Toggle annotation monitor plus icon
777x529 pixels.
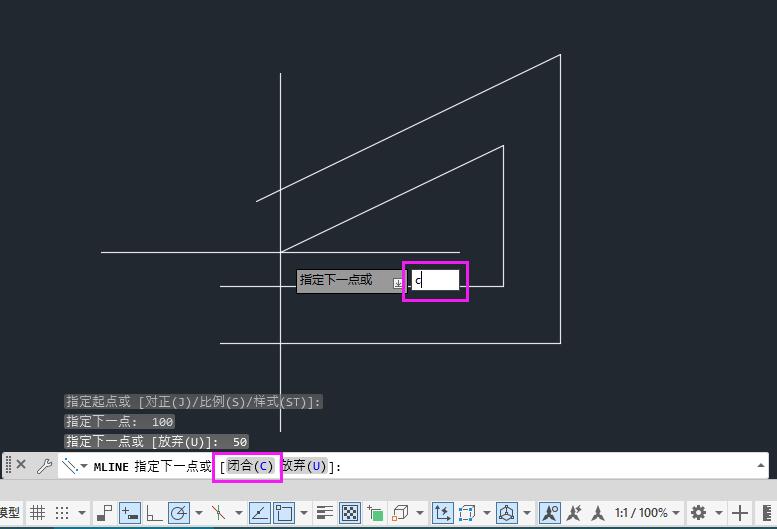pos(739,513)
